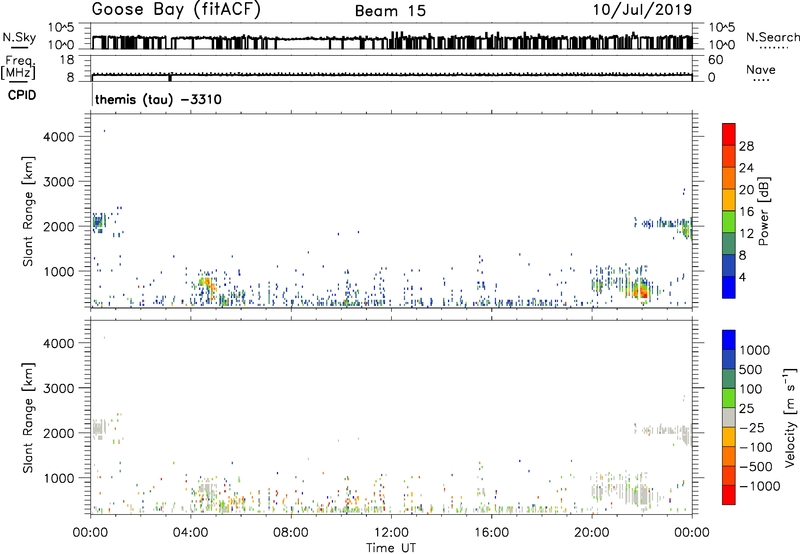Click the red top of power colorbar
The image size is (800, 554).
729,134
